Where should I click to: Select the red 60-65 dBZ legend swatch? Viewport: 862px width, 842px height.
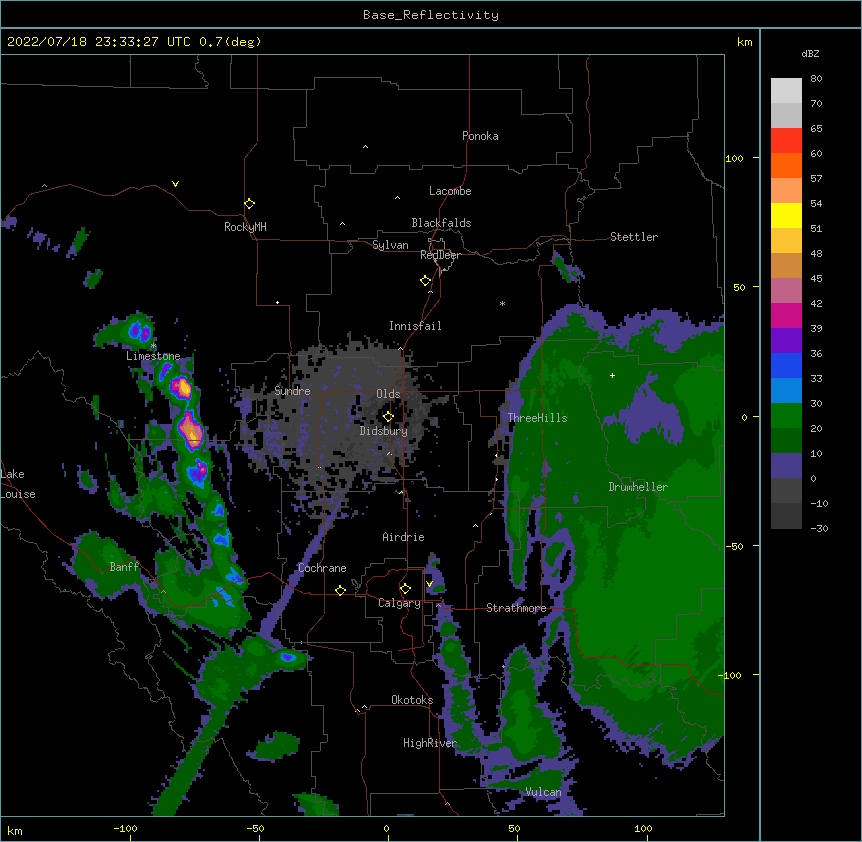click(x=786, y=141)
